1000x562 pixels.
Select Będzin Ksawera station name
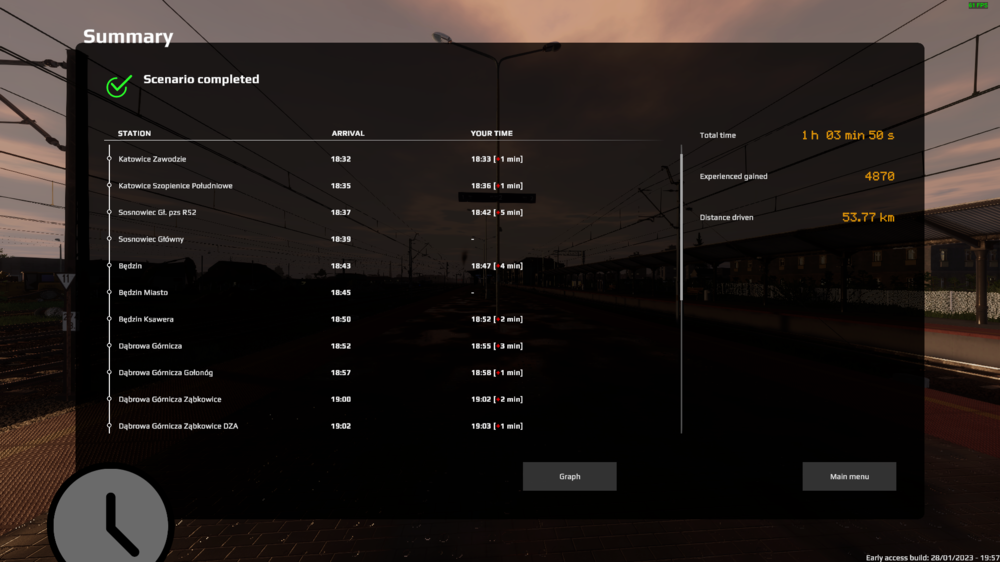[x=145, y=319]
